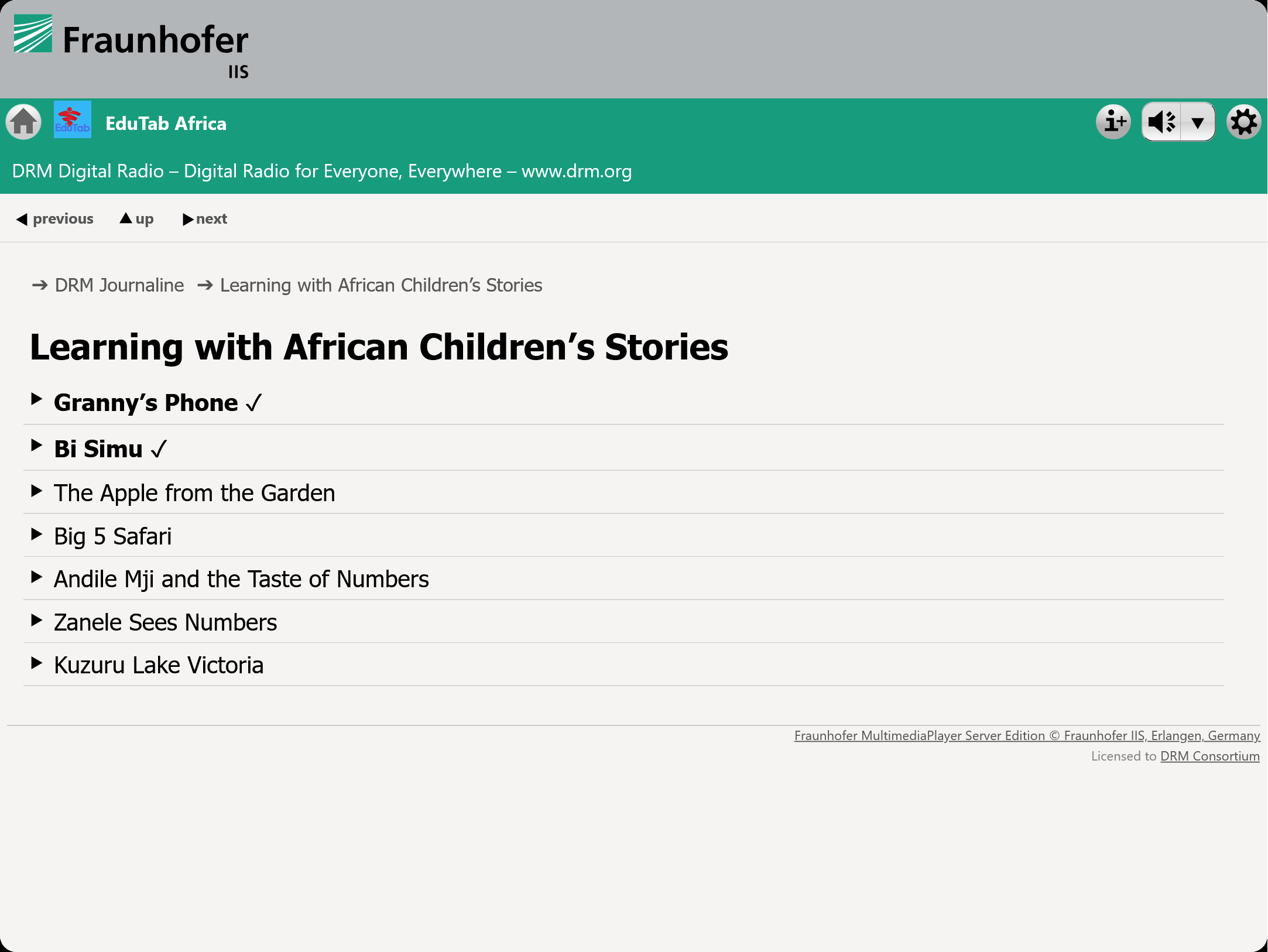This screenshot has width=1268, height=952.
Task: Go to the previous page
Action: click(55, 219)
